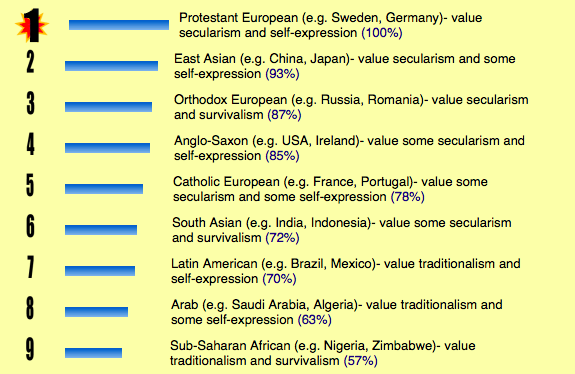Screen dimensions: 575x374
Task: Click the (57%) Sub-Saharan African score
Action: tap(360, 361)
